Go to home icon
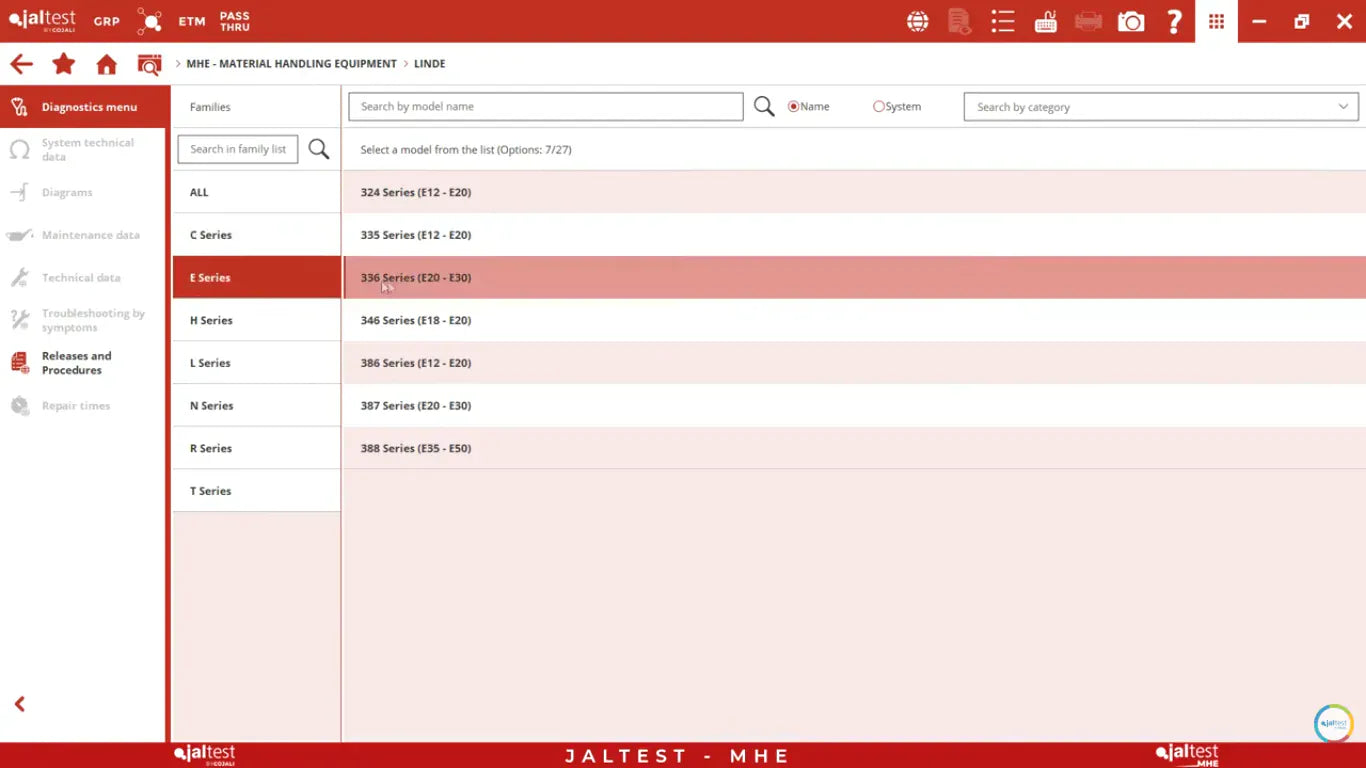This screenshot has height=768, width=1366. [x=106, y=64]
